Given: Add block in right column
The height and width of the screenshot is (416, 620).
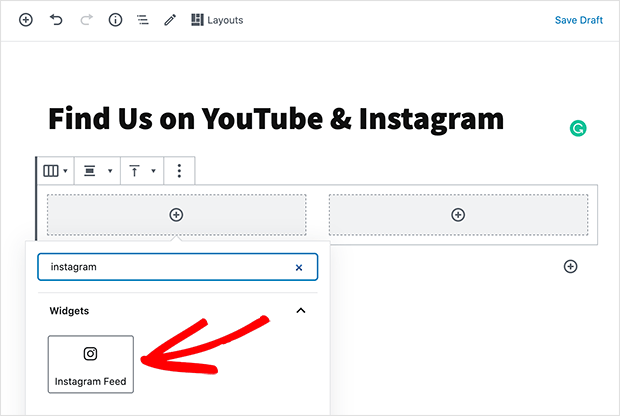Looking at the screenshot, I should pyautogui.click(x=458, y=215).
